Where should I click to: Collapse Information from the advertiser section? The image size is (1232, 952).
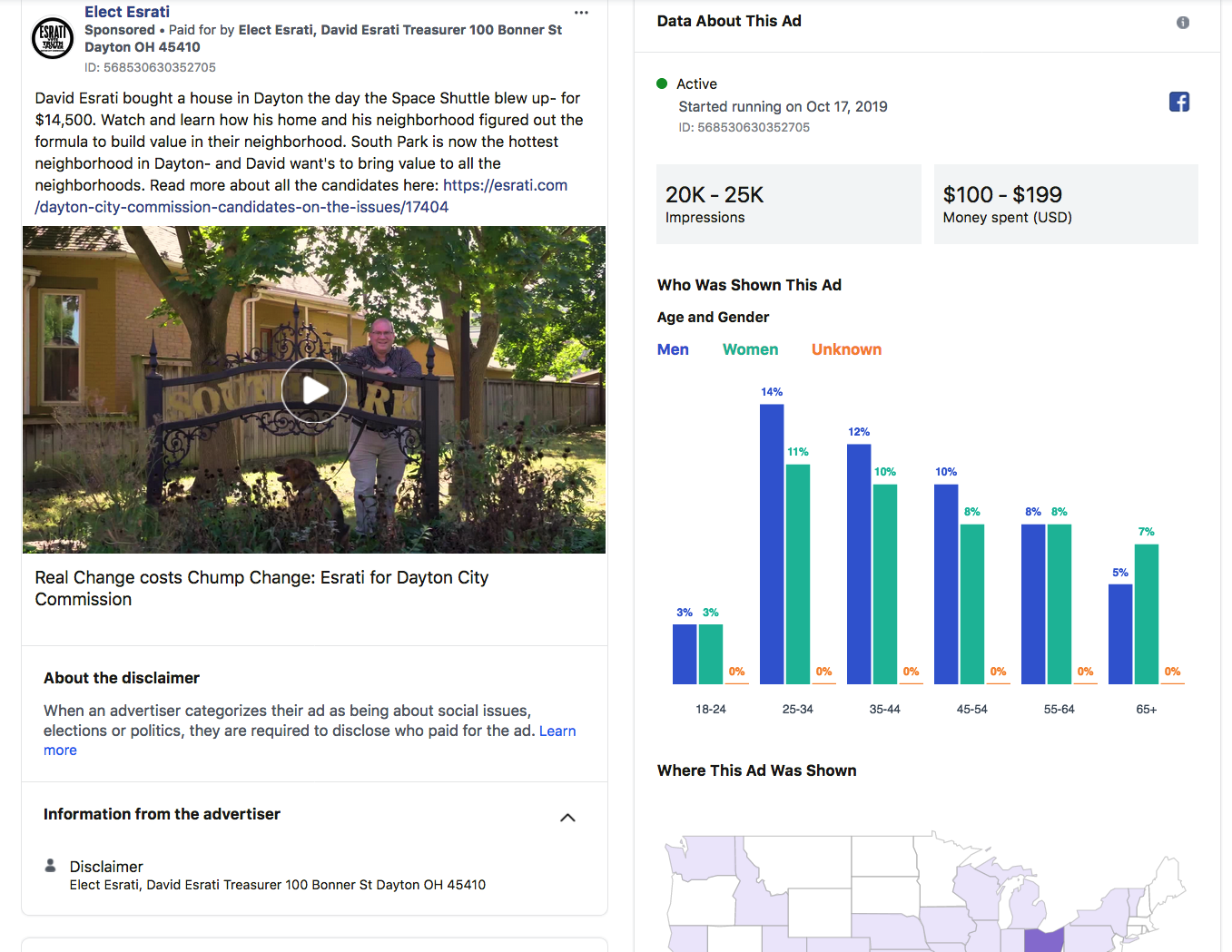pyautogui.click(x=567, y=818)
